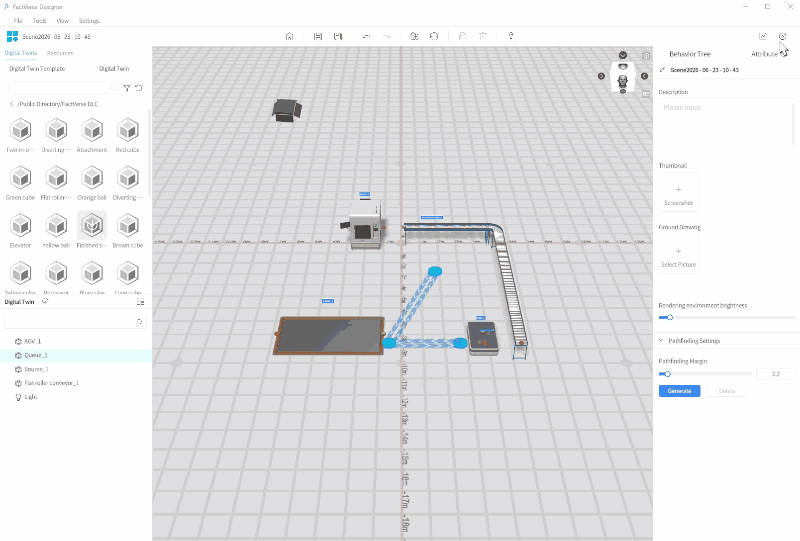Click the Screenshot thumbnail button
800x541 pixels.
click(x=679, y=193)
